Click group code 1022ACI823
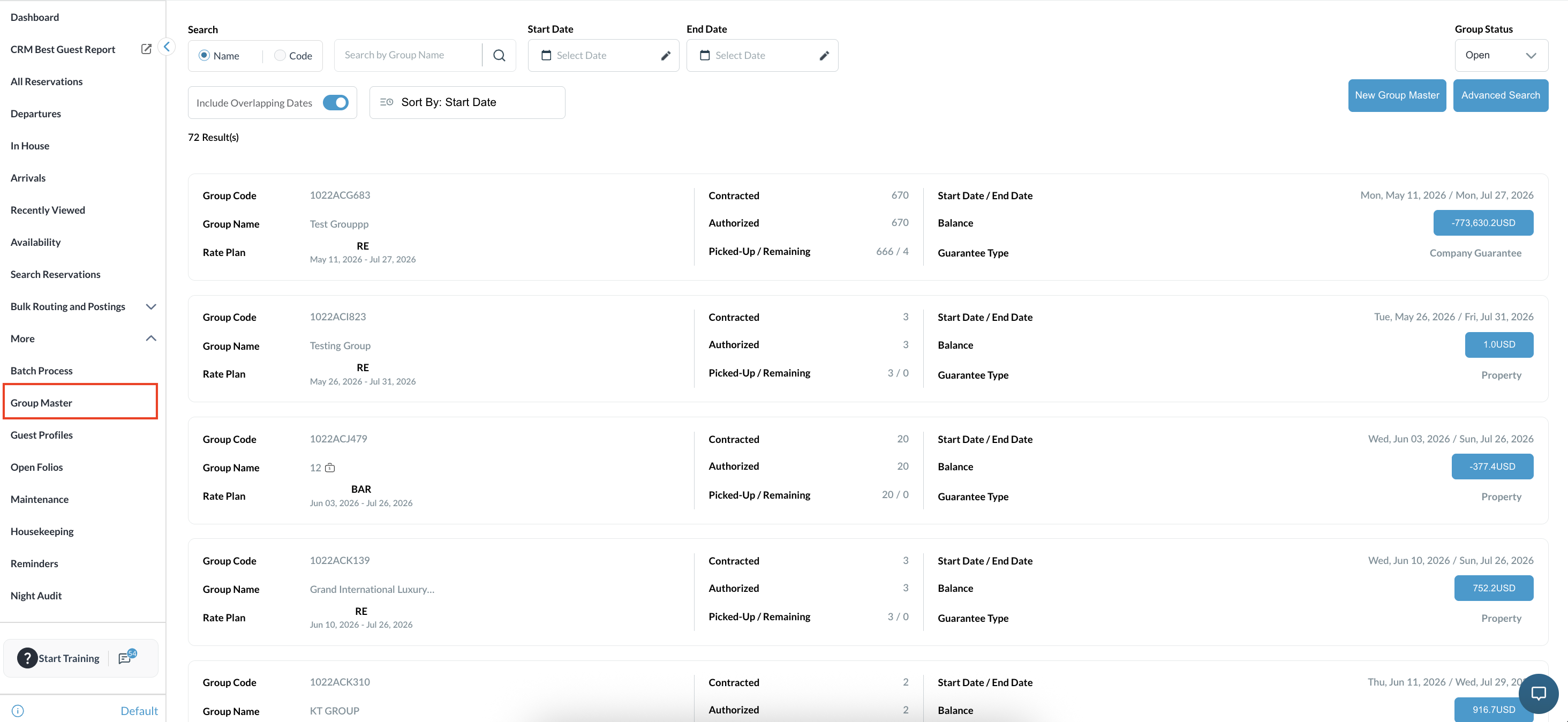Viewport: 1568px width, 722px height. (338, 317)
